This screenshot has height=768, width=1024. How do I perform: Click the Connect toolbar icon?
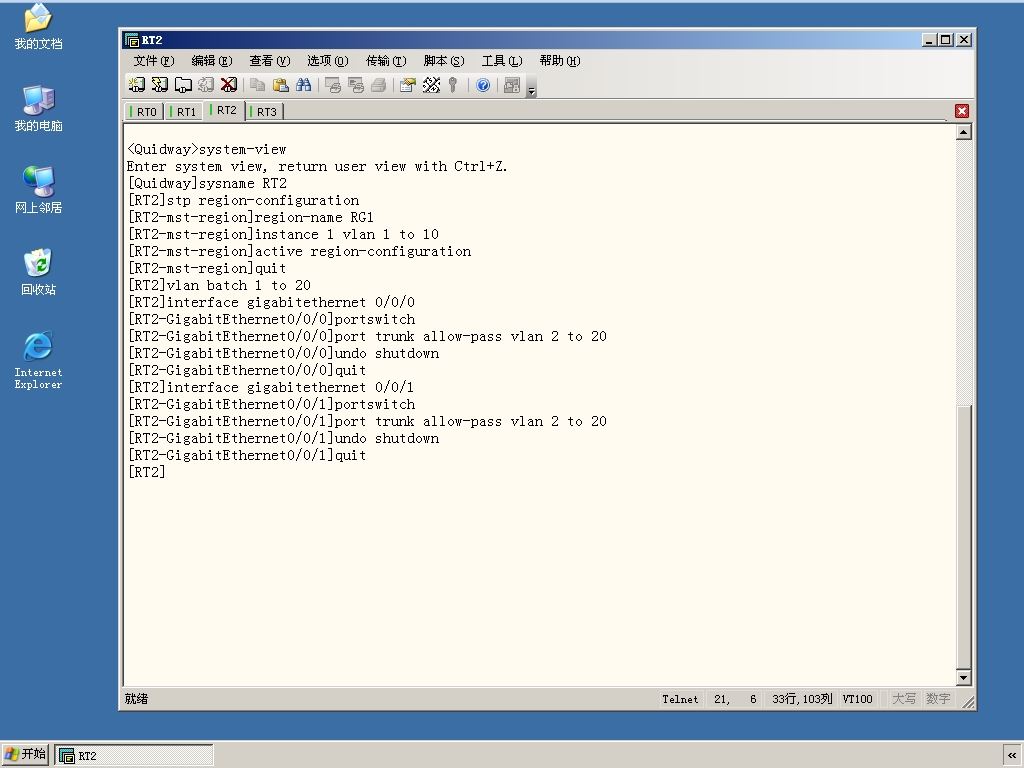click(136, 85)
